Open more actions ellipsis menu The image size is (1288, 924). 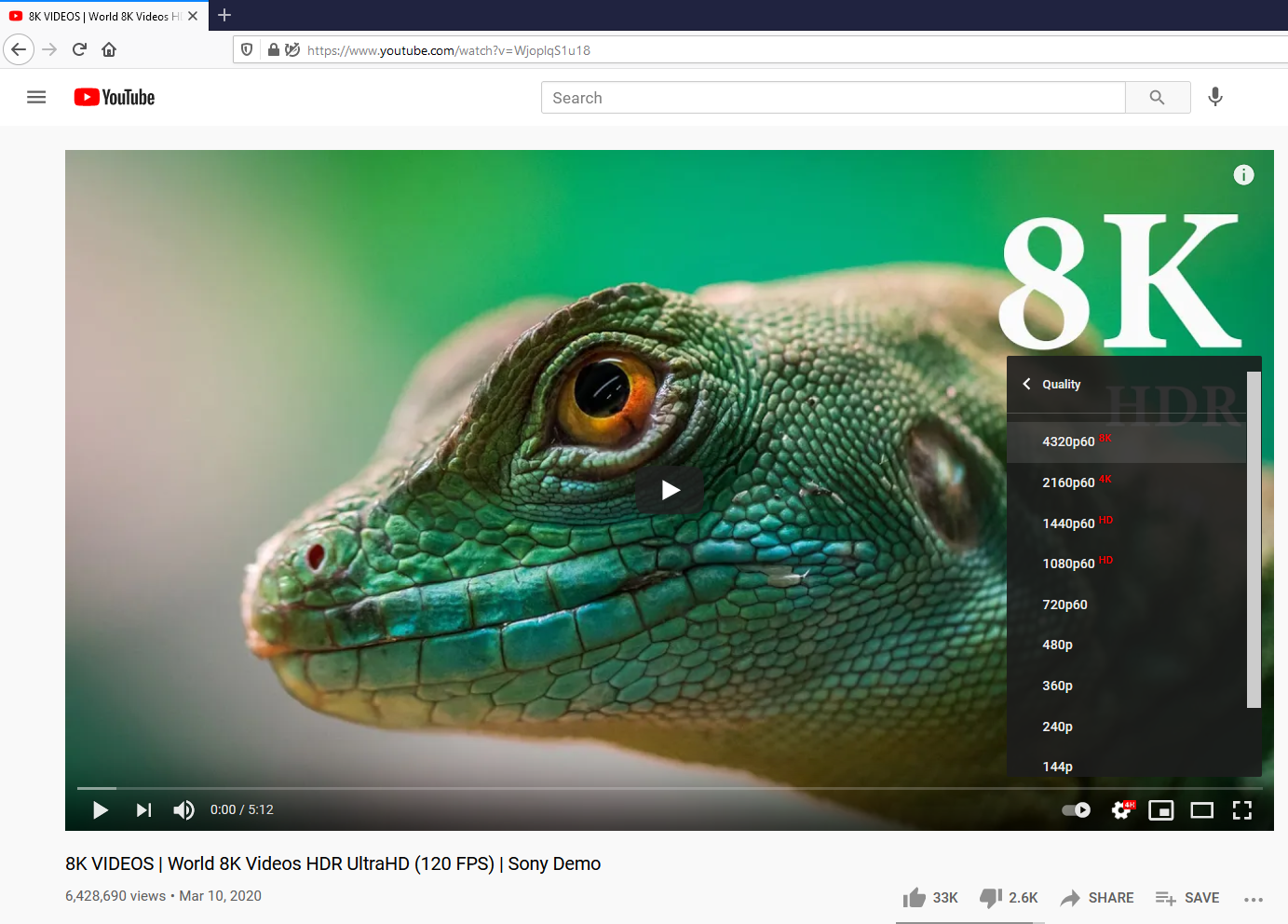tap(1254, 899)
